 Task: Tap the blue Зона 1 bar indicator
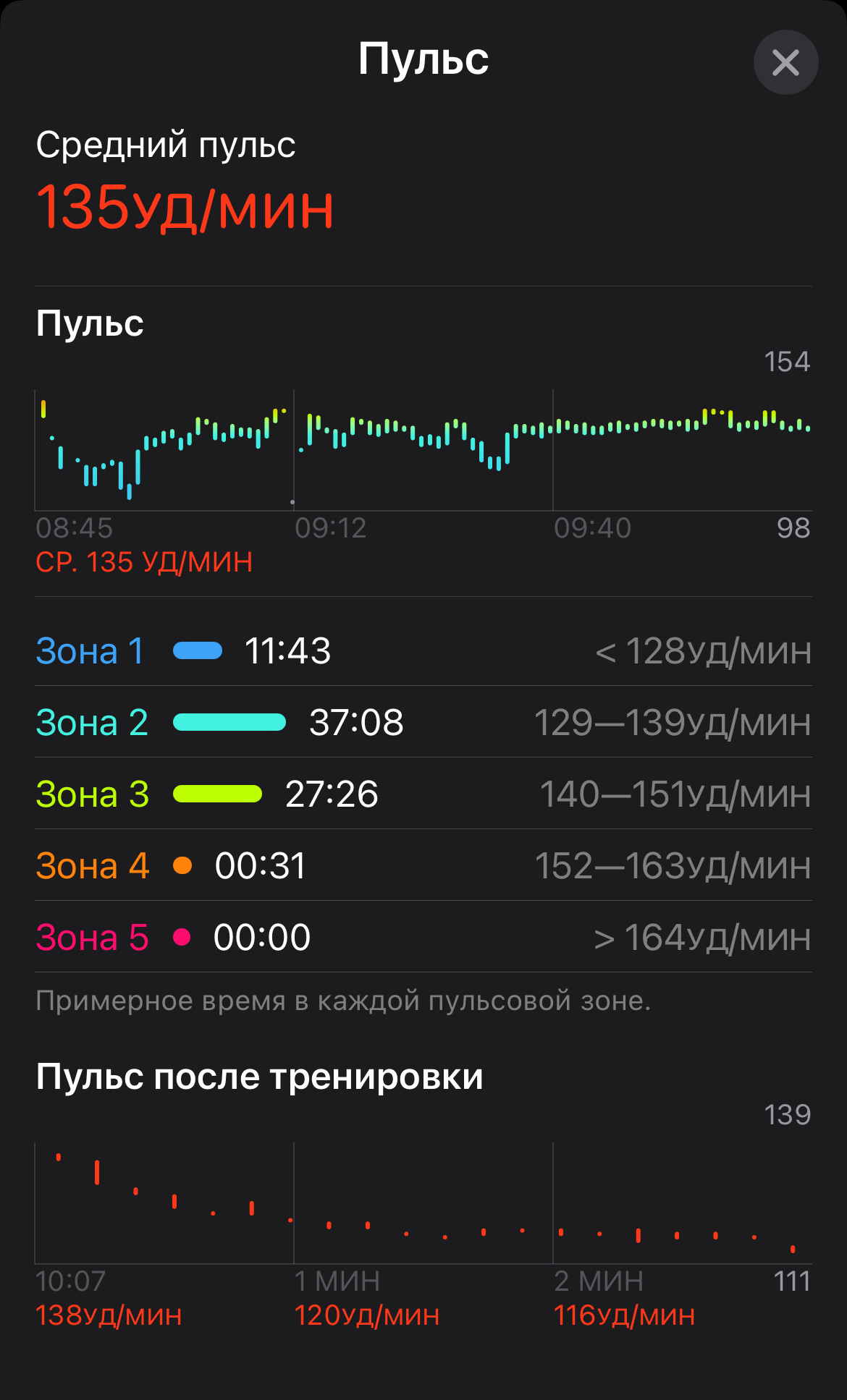click(x=198, y=650)
